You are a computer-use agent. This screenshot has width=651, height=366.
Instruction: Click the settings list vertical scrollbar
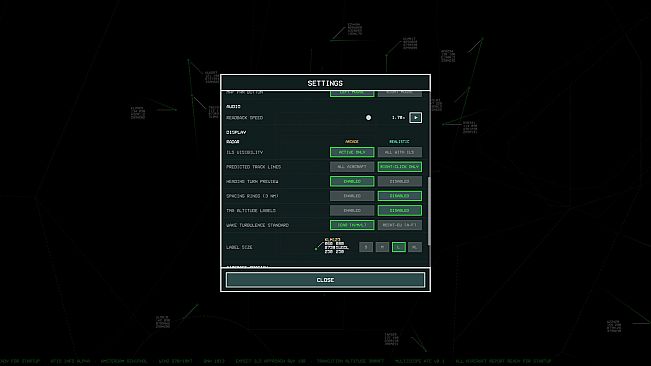tap(429, 210)
